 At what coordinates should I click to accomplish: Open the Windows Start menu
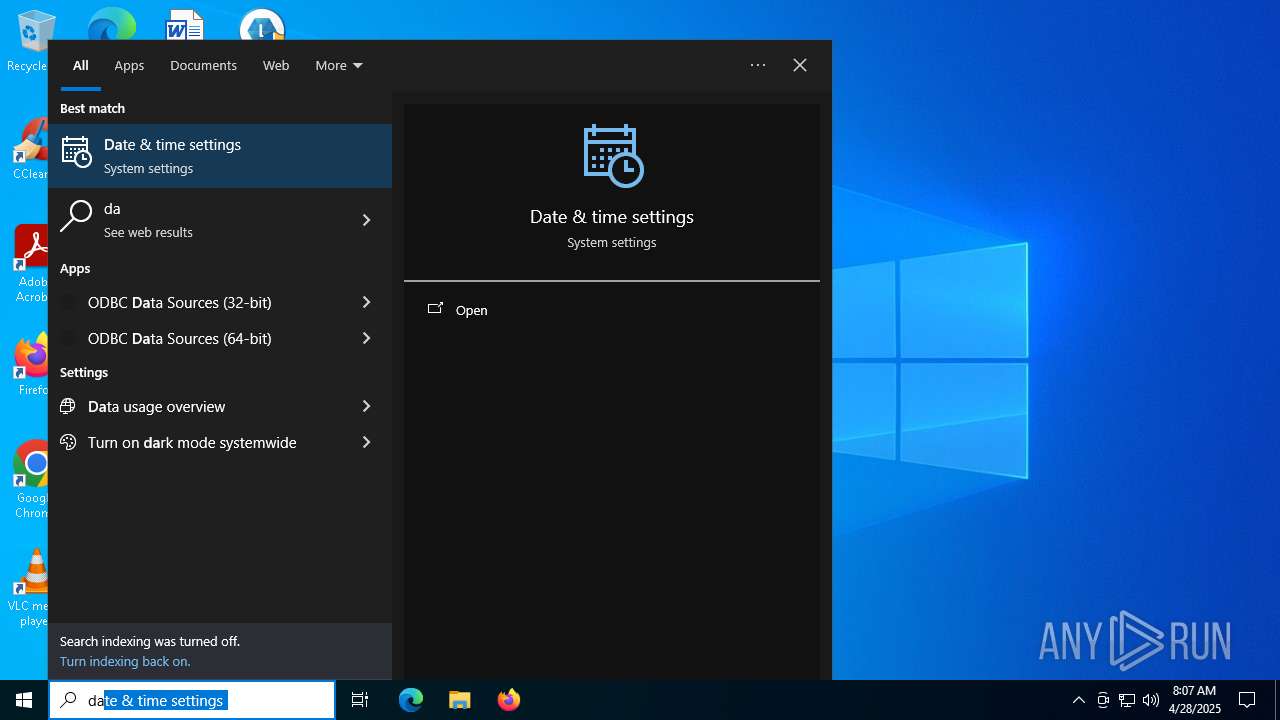24,700
